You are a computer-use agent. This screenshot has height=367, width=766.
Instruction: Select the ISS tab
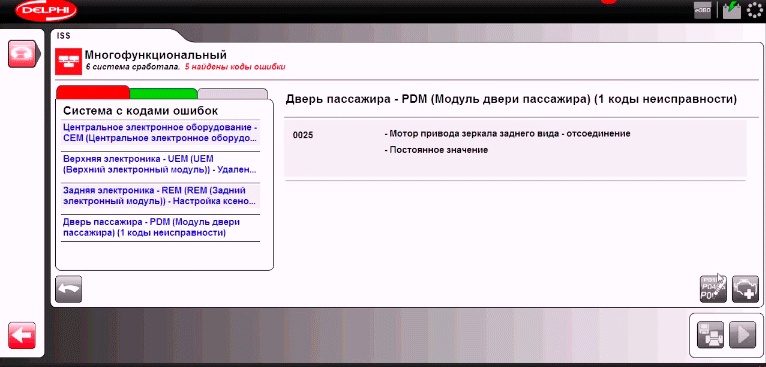pyautogui.click(x=64, y=36)
